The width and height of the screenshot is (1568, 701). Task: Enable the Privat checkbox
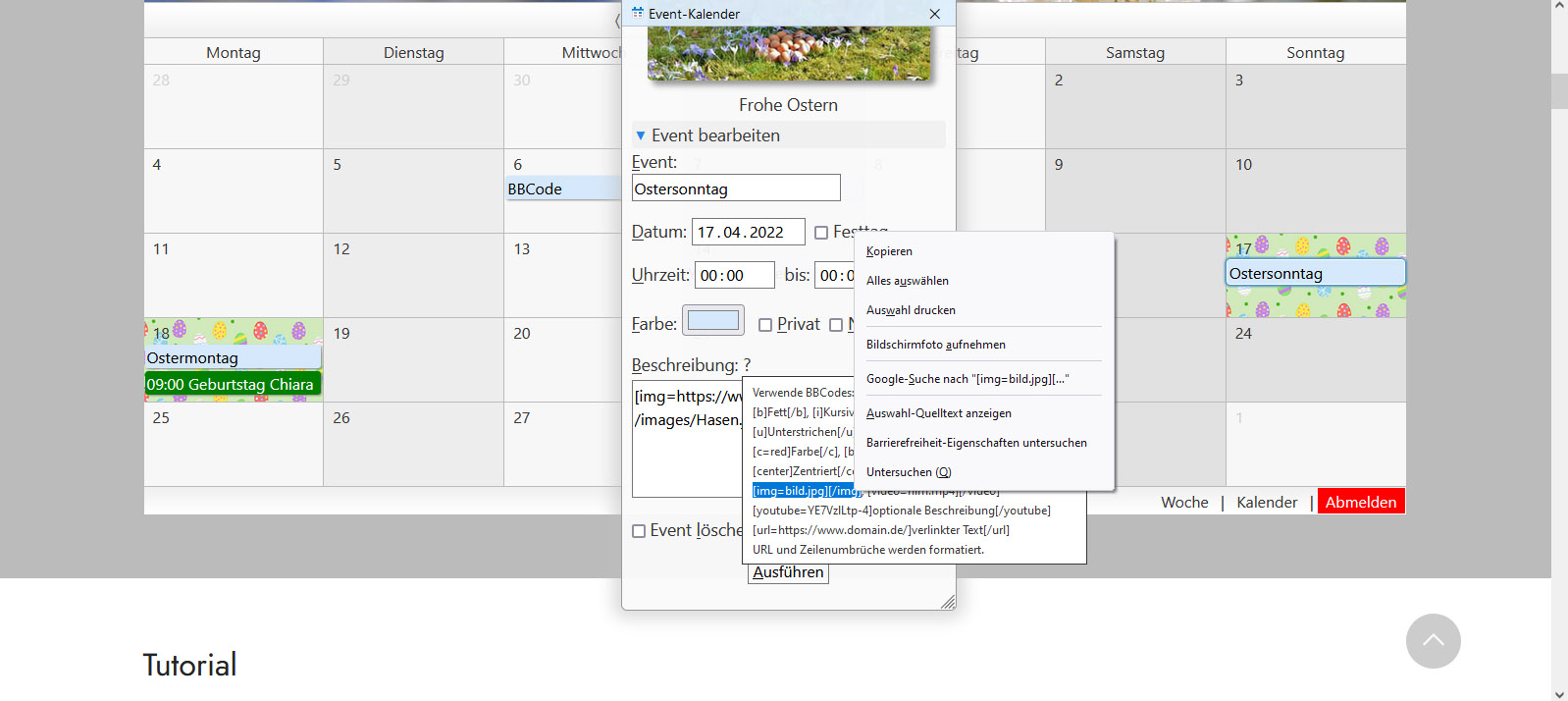[x=765, y=325]
